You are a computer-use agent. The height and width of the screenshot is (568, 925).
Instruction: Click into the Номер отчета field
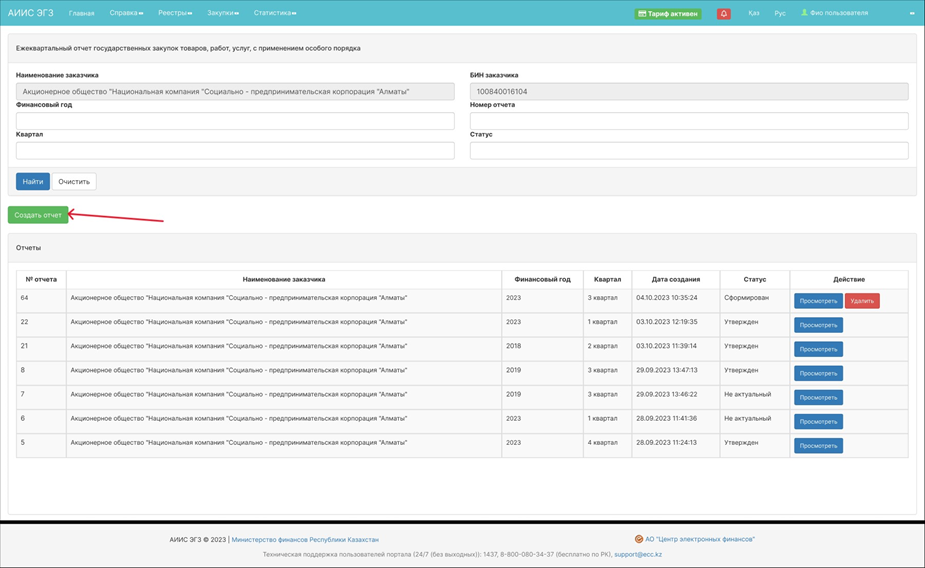point(689,120)
